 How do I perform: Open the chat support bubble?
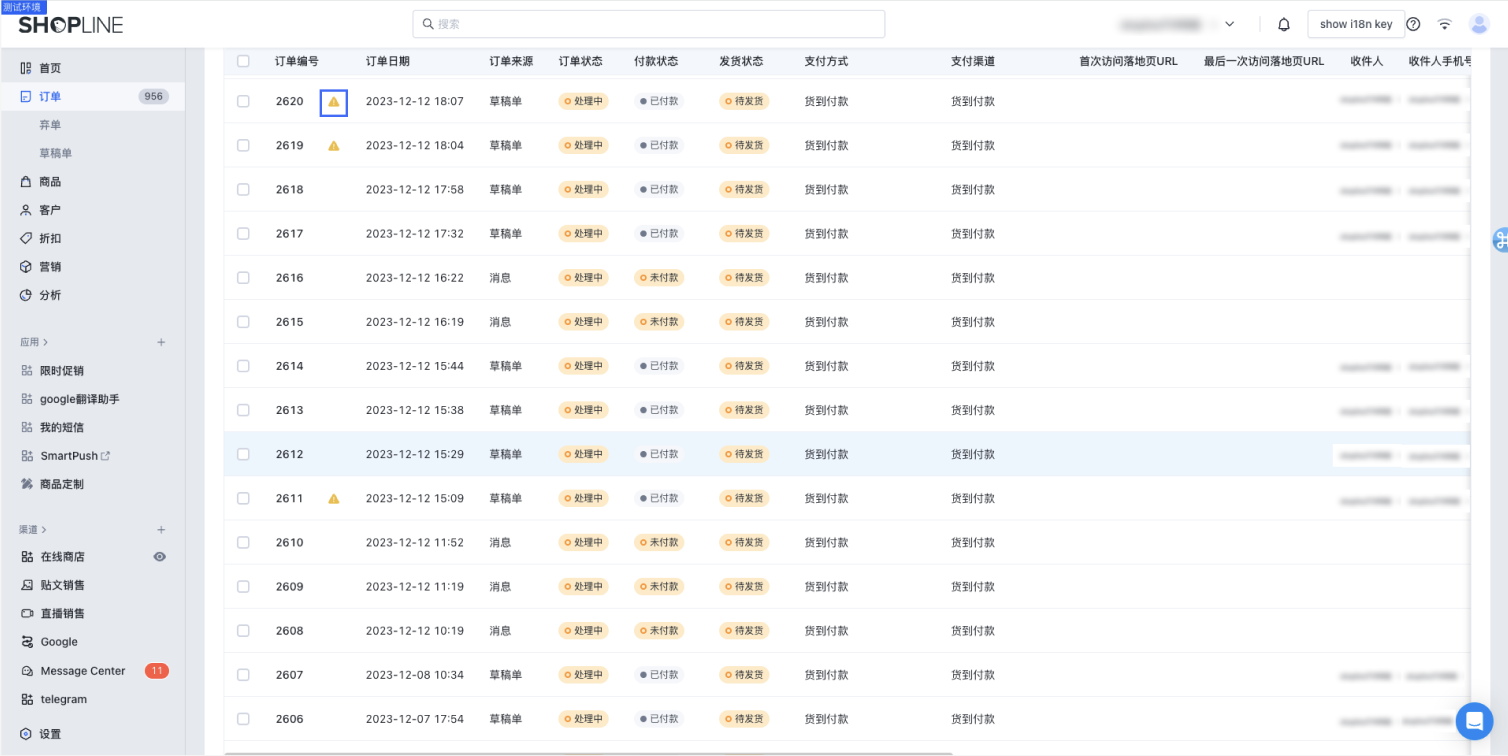1474,720
